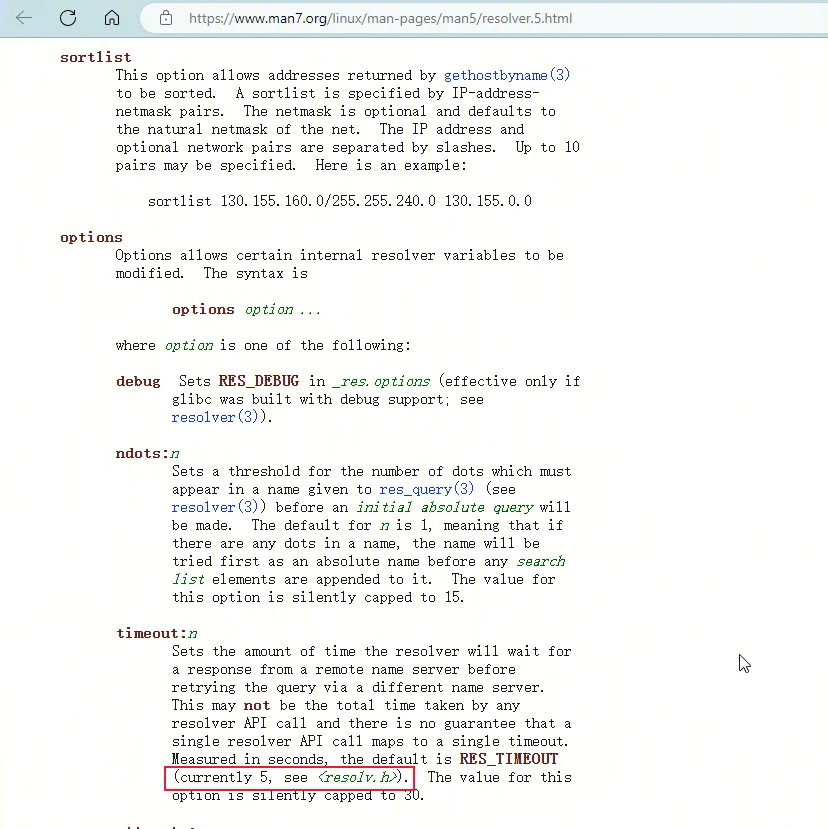Viewport: 828px width, 829px height.
Task: Click the debug option term
Action: coord(138,381)
